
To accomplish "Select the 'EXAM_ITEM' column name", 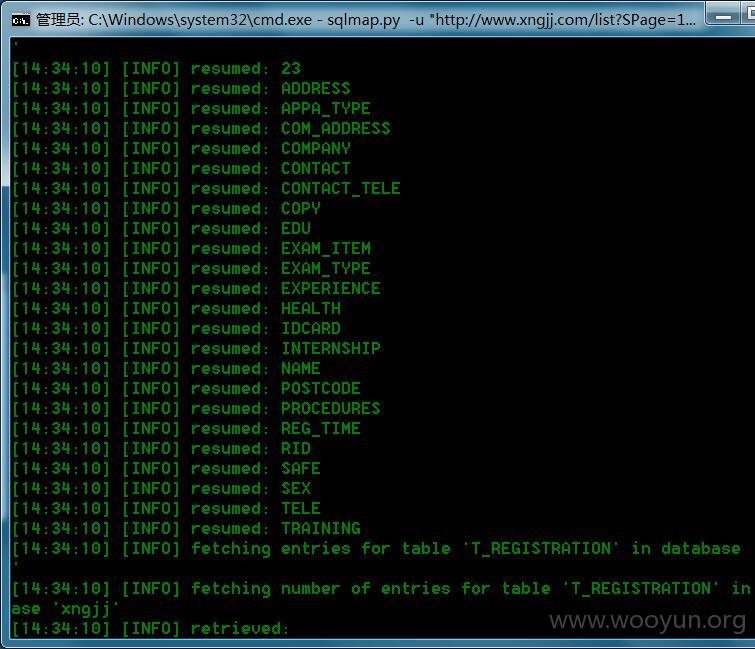I will coord(326,248).
